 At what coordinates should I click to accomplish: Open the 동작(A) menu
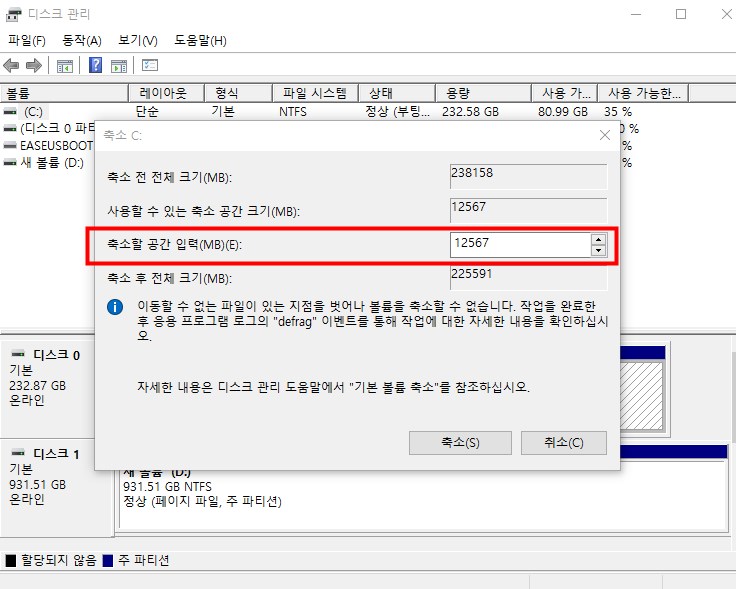[x=82, y=41]
